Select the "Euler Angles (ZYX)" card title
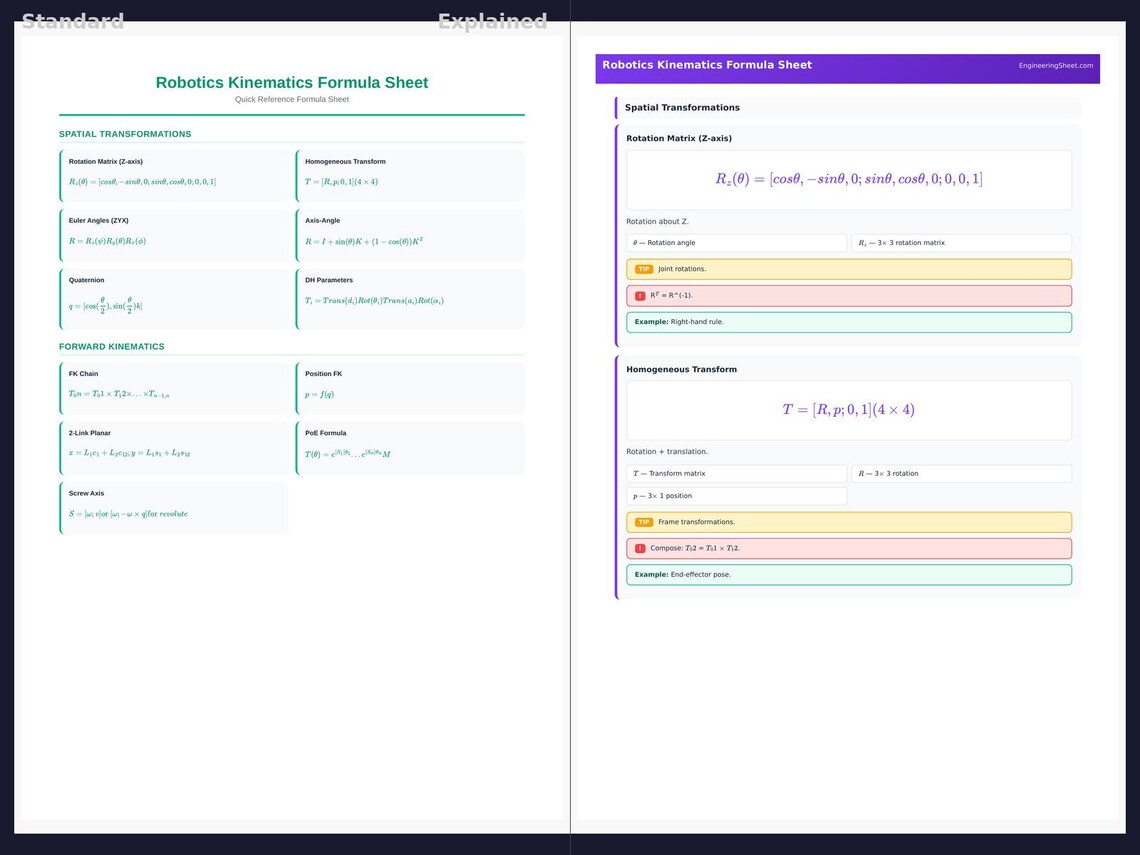This screenshot has height=855, width=1140. 99,220
